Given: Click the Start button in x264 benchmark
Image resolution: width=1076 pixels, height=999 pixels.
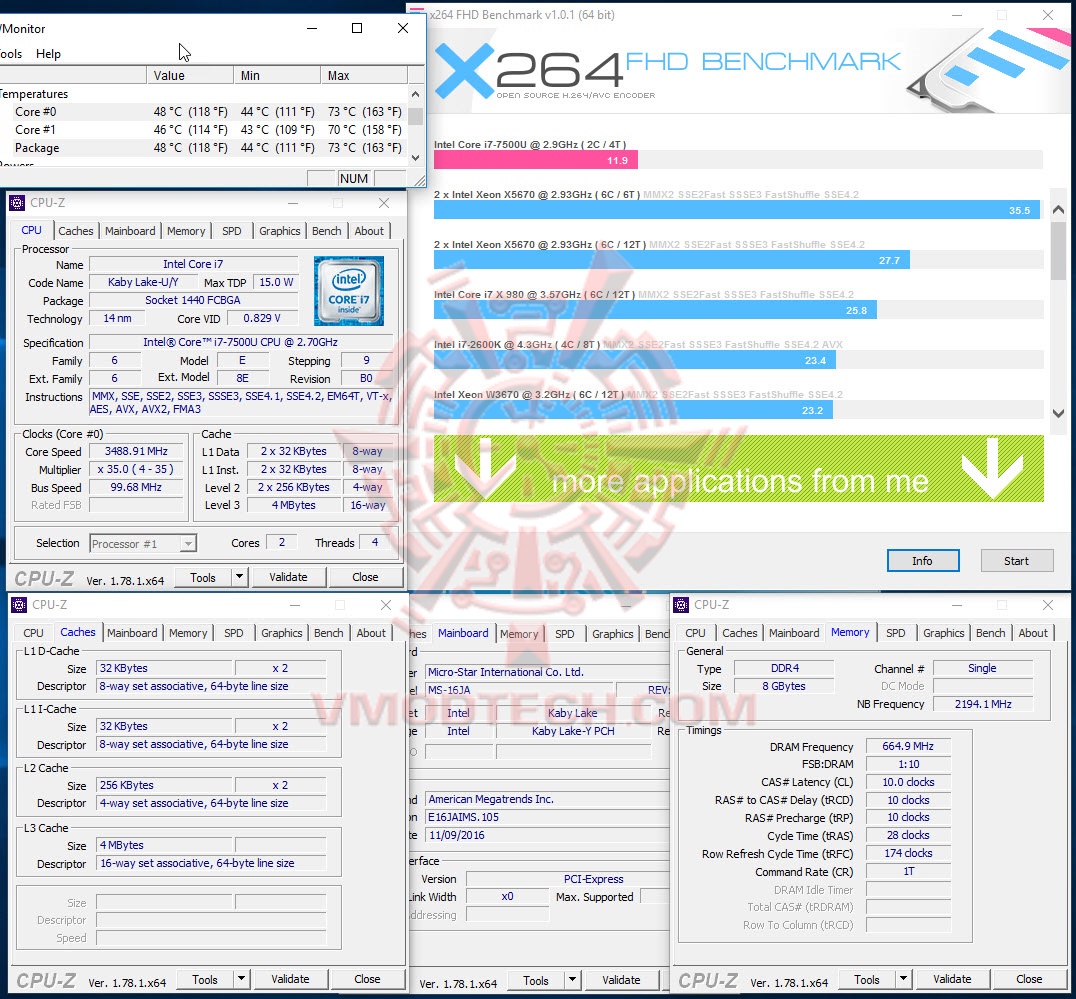Looking at the screenshot, I should tap(1016, 561).
